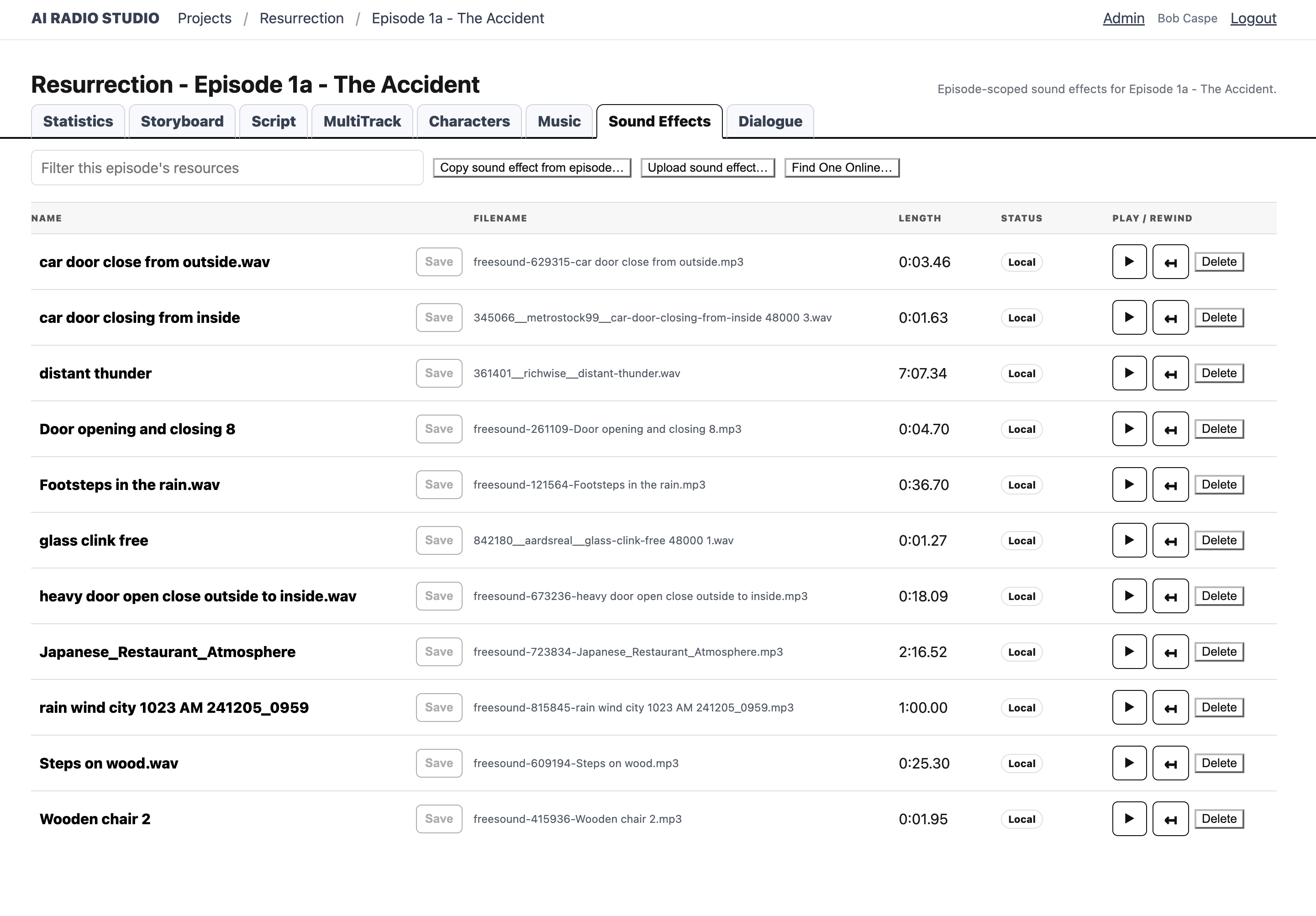Select the Music tab
The height and width of the screenshot is (916, 1316).
coord(559,121)
